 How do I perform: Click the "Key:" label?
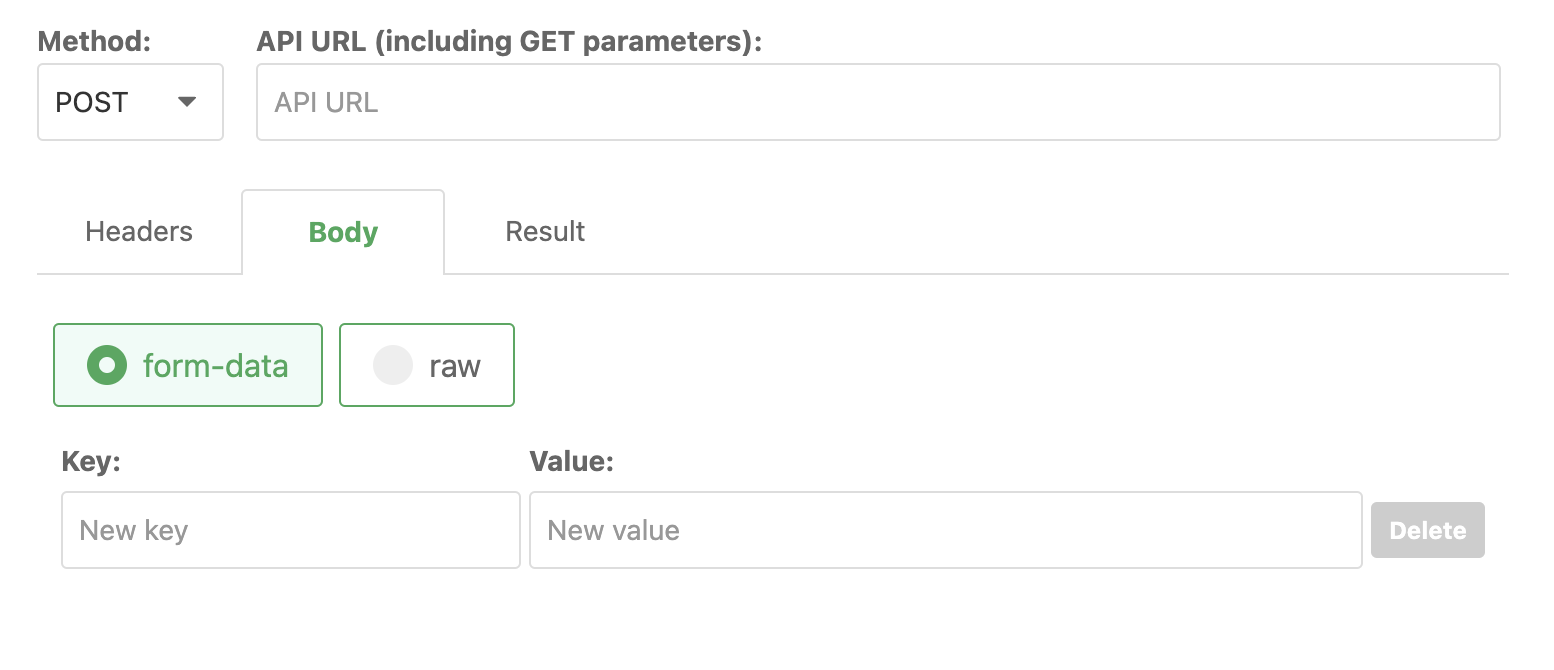pos(91,461)
